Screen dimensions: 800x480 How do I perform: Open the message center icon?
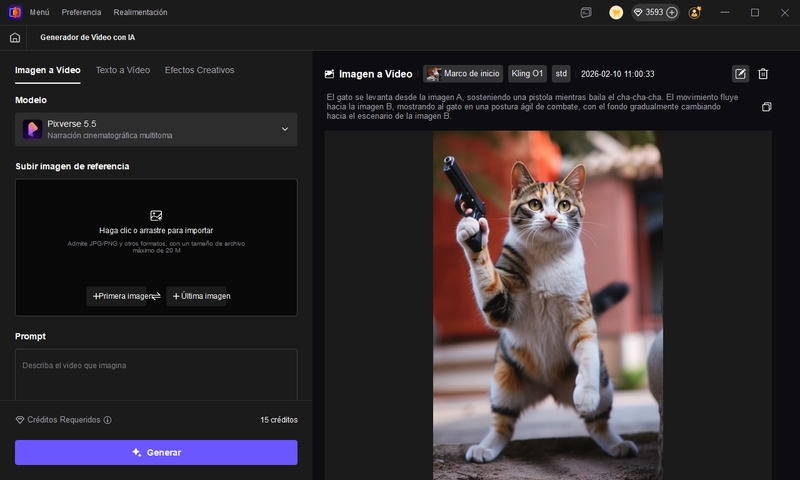(586, 12)
